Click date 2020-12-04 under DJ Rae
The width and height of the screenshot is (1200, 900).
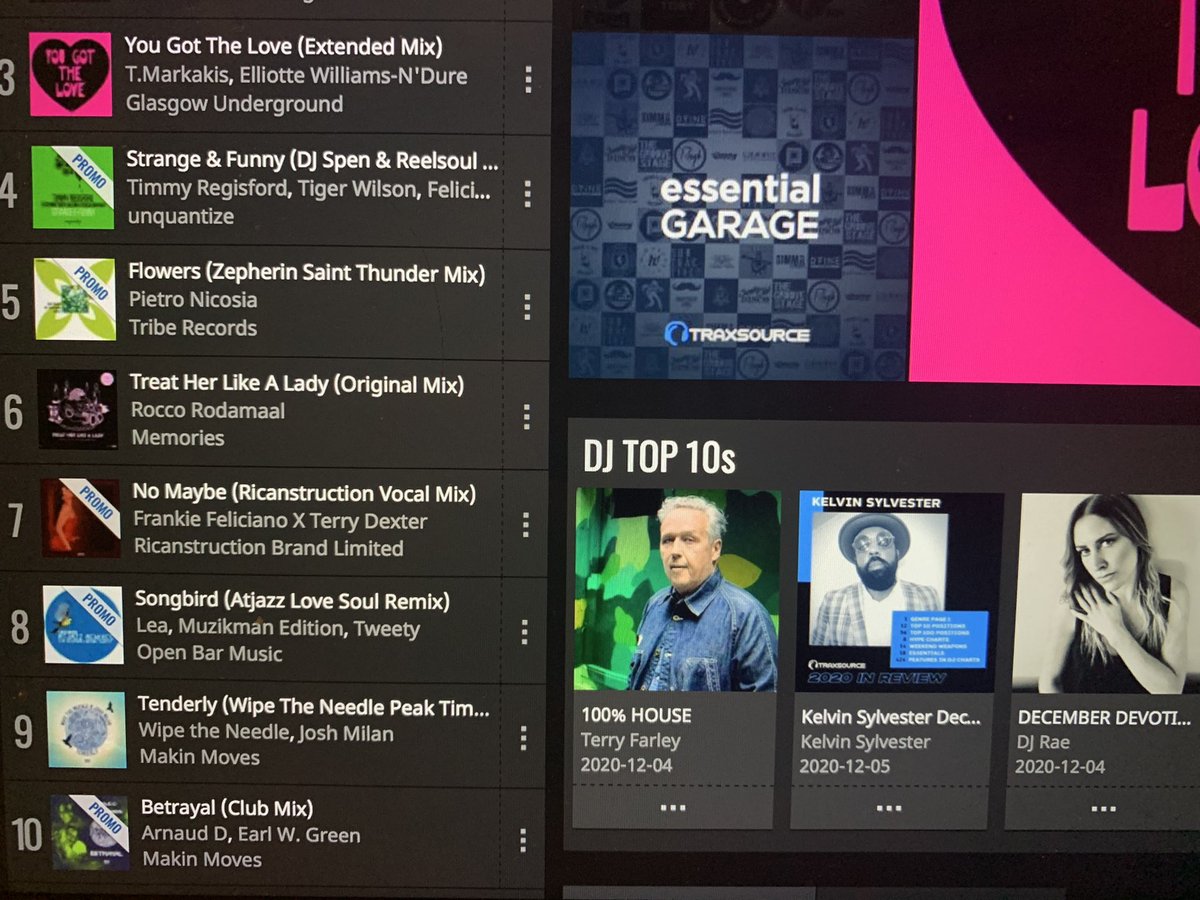(1060, 768)
